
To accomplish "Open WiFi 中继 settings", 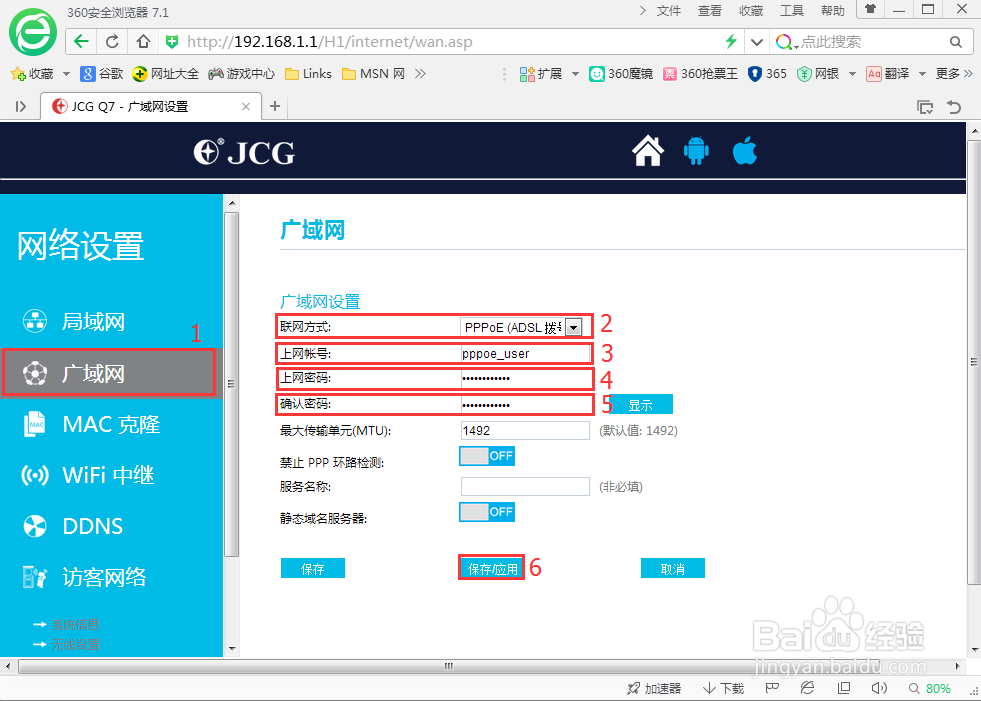I will (x=104, y=474).
